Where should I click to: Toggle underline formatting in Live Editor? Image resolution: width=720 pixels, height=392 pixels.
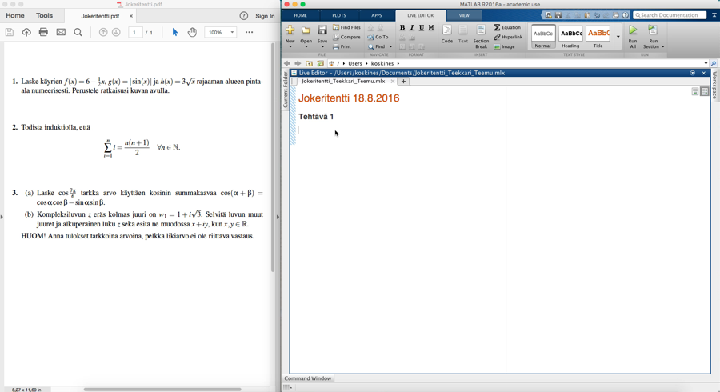click(x=422, y=28)
